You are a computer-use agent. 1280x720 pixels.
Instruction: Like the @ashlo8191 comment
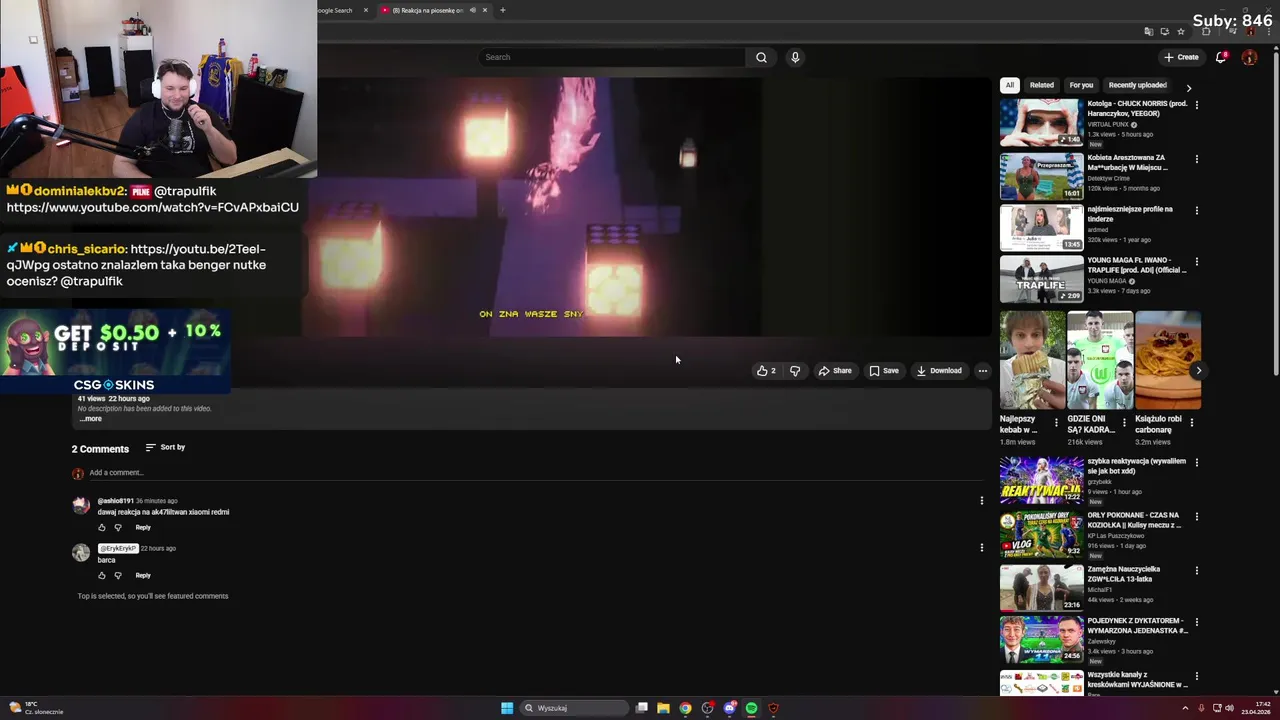101,527
